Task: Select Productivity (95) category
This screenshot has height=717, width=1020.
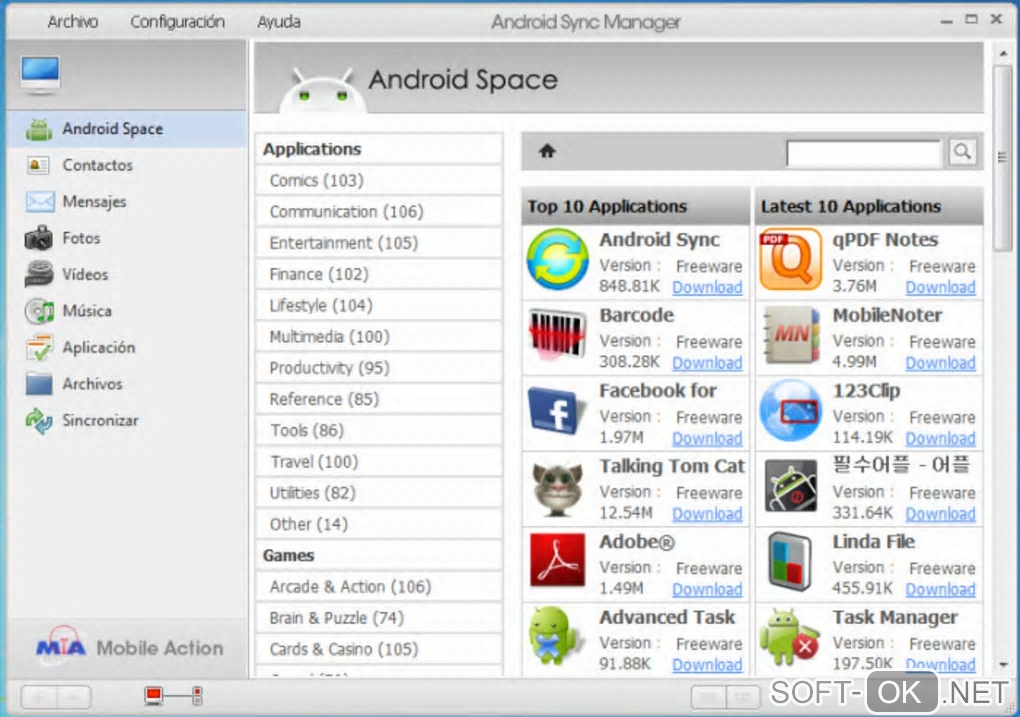Action: pyautogui.click(x=379, y=368)
